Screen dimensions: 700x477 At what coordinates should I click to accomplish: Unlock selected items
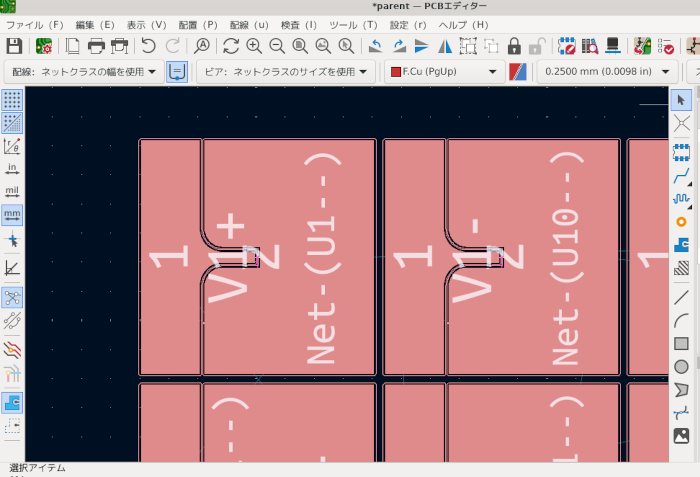(x=537, y=46)
